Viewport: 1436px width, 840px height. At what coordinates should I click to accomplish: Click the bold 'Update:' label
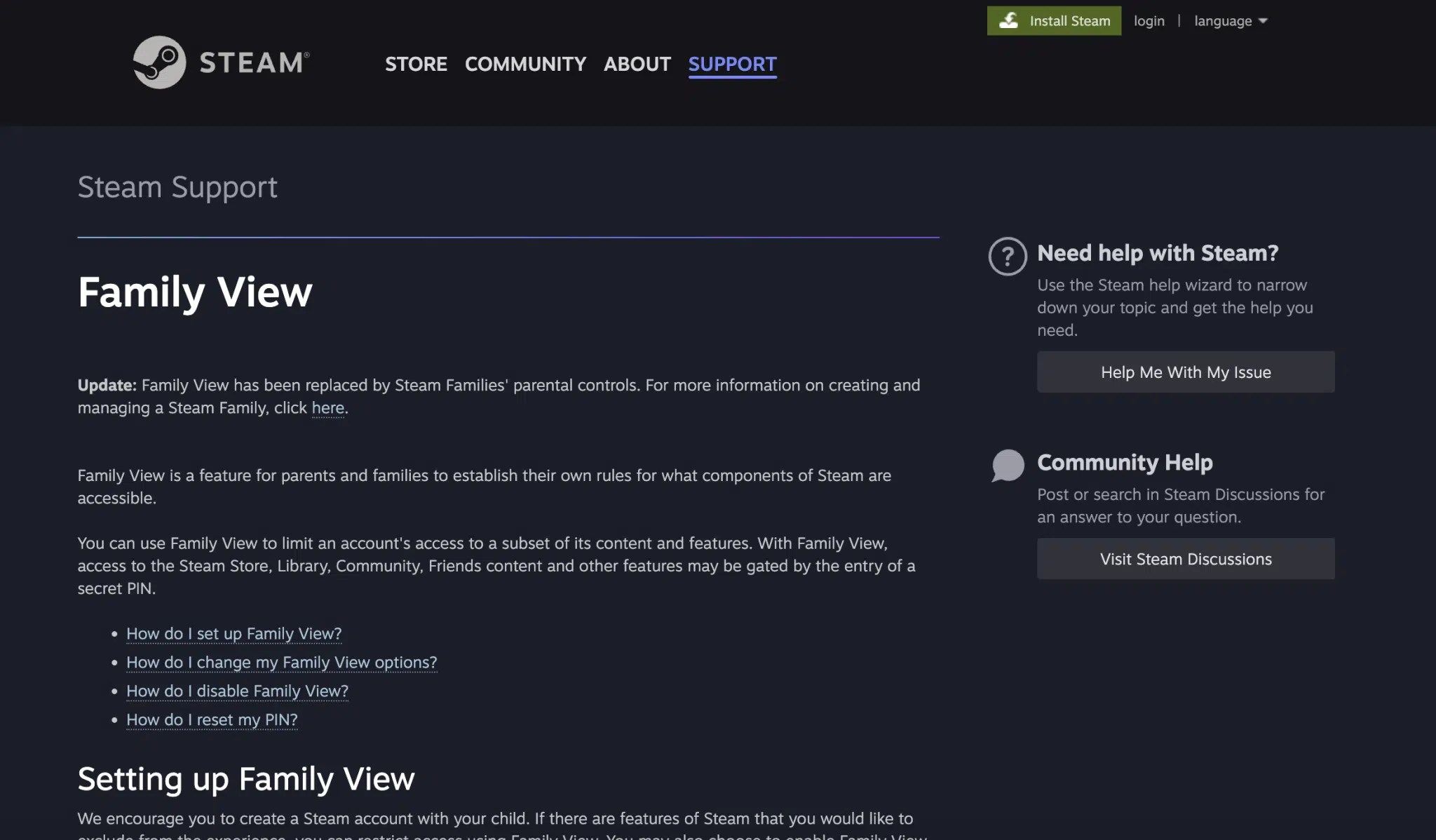[x=107, y=385]
